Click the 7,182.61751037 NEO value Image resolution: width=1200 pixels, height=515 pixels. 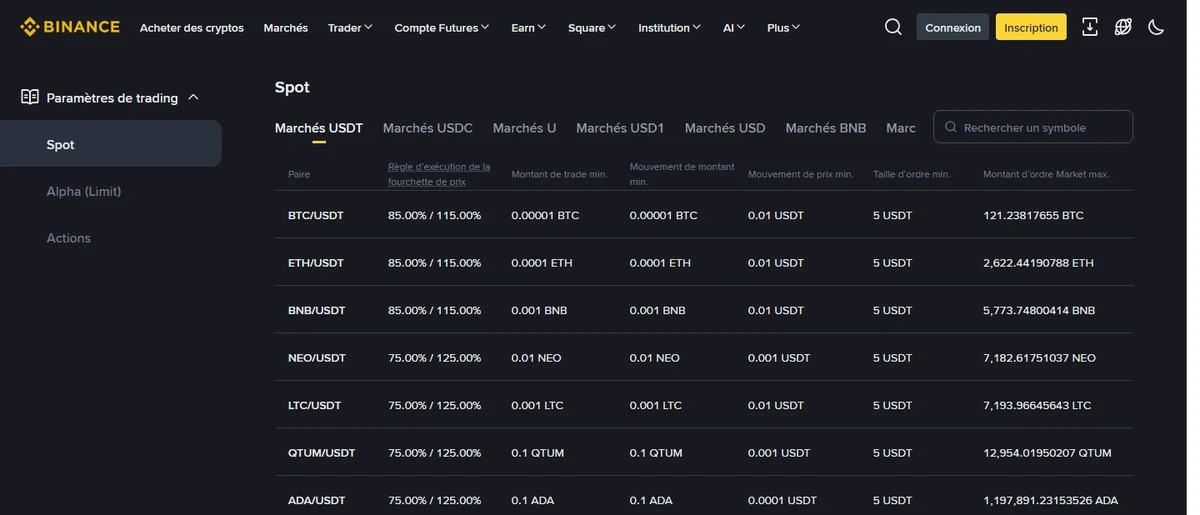[1039, 358]
